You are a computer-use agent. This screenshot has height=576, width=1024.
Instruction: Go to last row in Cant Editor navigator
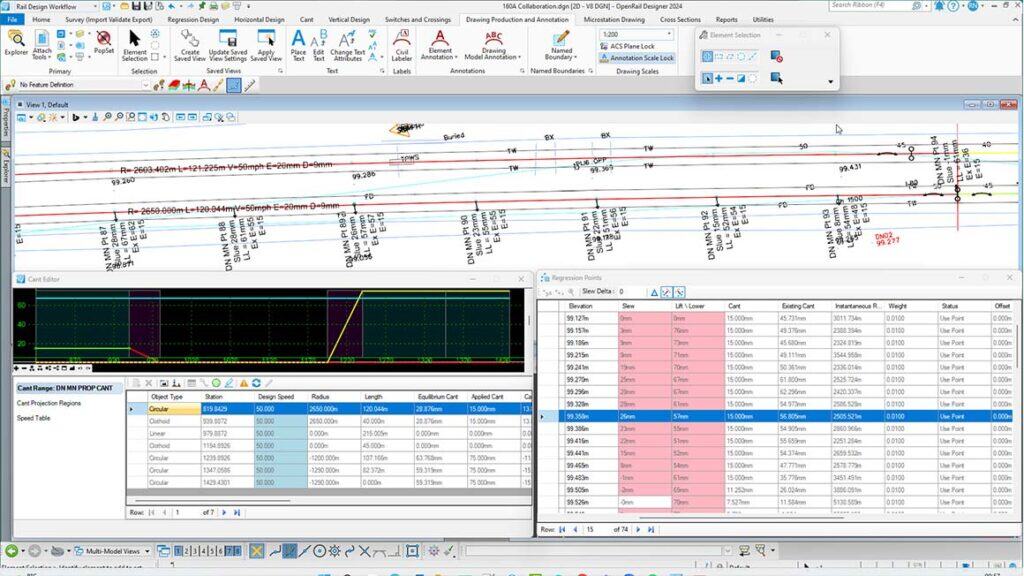pyautogui.click(x=237, y=513)
